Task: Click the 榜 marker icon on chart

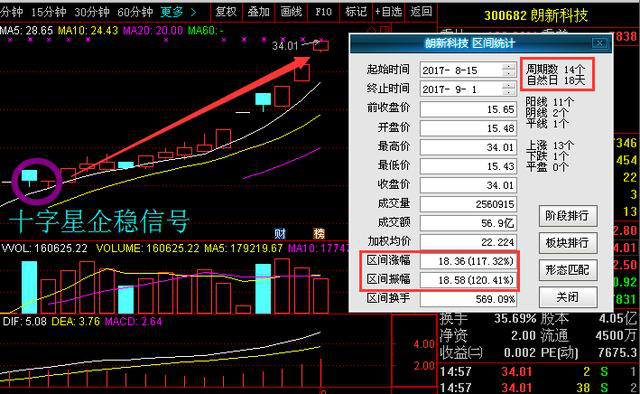Action: 319,234
